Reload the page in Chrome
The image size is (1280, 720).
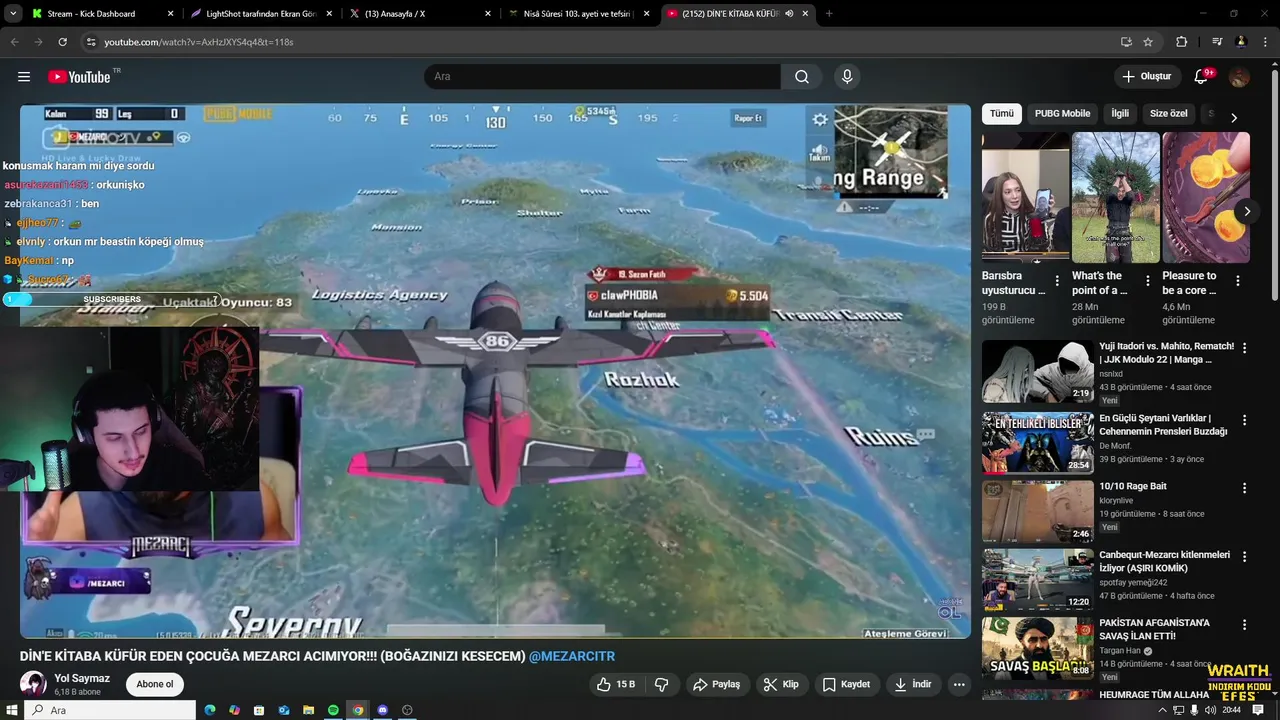tap(62, 42)
